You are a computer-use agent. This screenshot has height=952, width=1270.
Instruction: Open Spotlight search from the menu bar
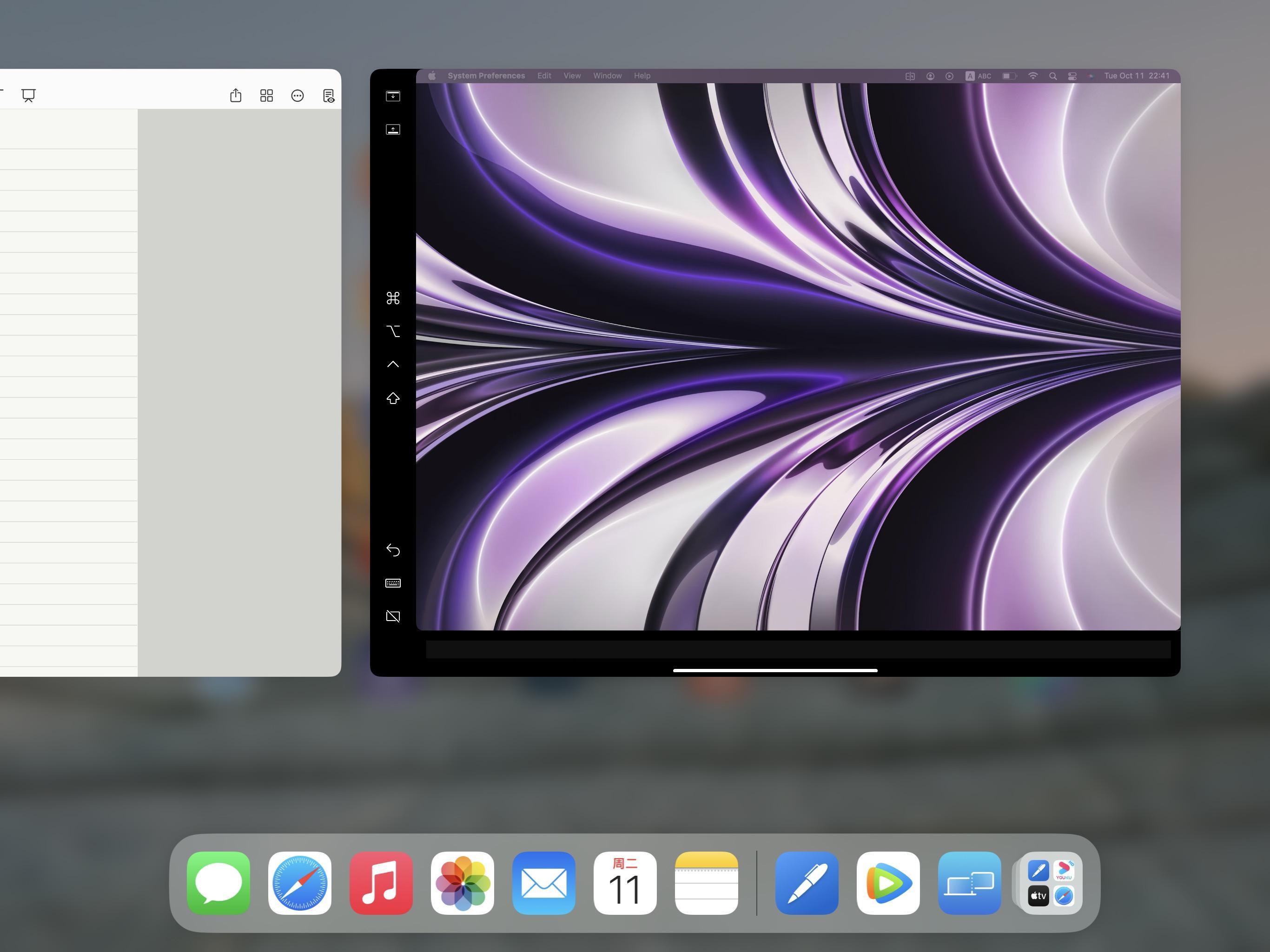click(1053, 75)
